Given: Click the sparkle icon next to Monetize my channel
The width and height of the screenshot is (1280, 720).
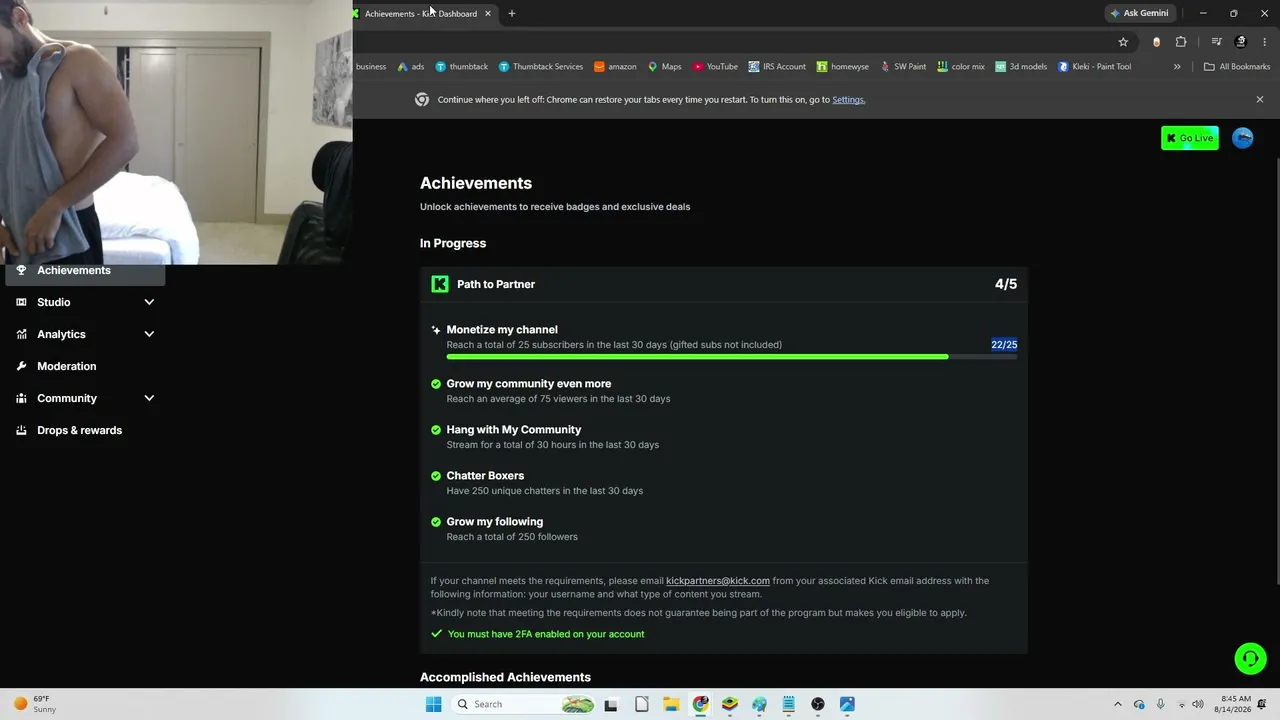Looking at the screenshot, I should click(436, 330).
